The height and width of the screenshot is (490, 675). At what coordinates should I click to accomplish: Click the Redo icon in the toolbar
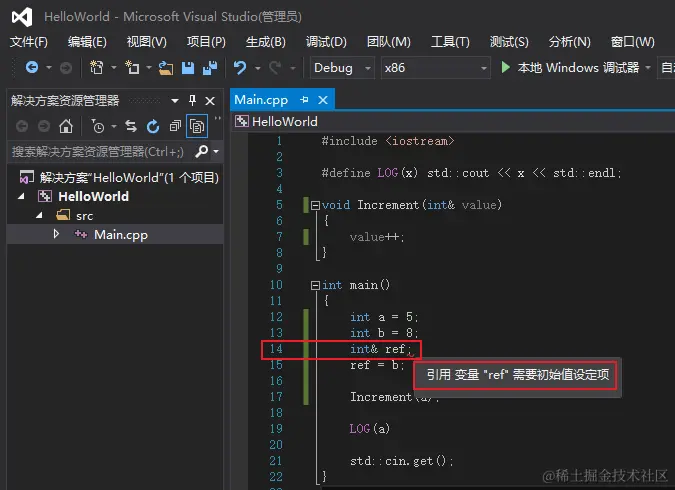tap(276, 68)
